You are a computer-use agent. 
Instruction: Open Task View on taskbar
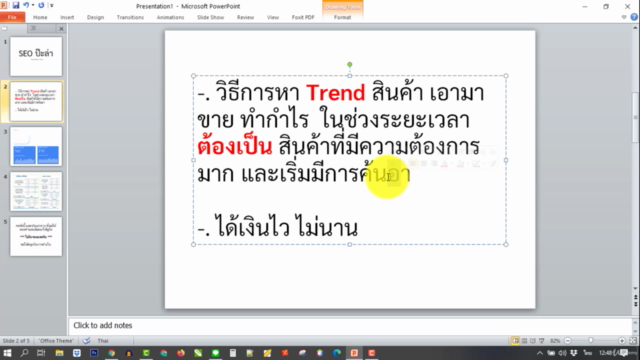coord(41,353)
